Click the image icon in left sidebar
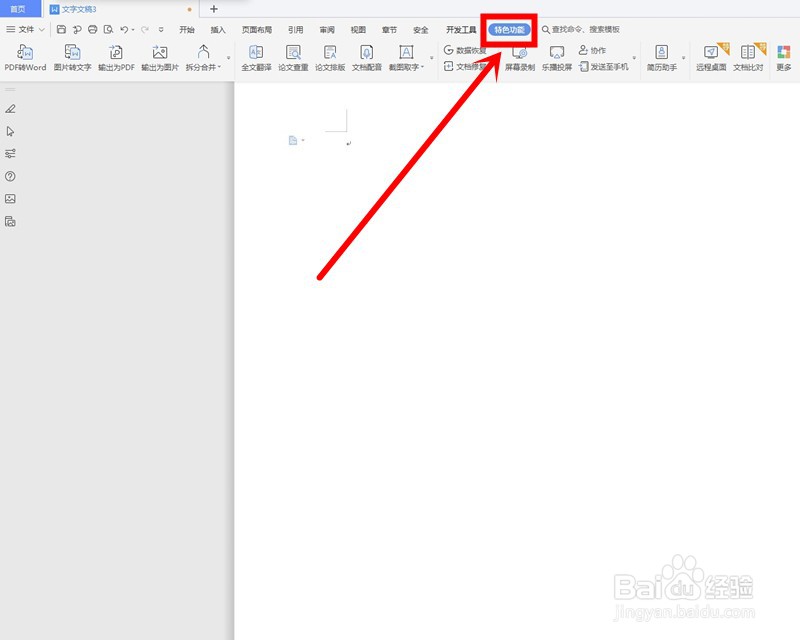This screenshot has height=640, width=800. pyautogui.click(x=10, y=199)
